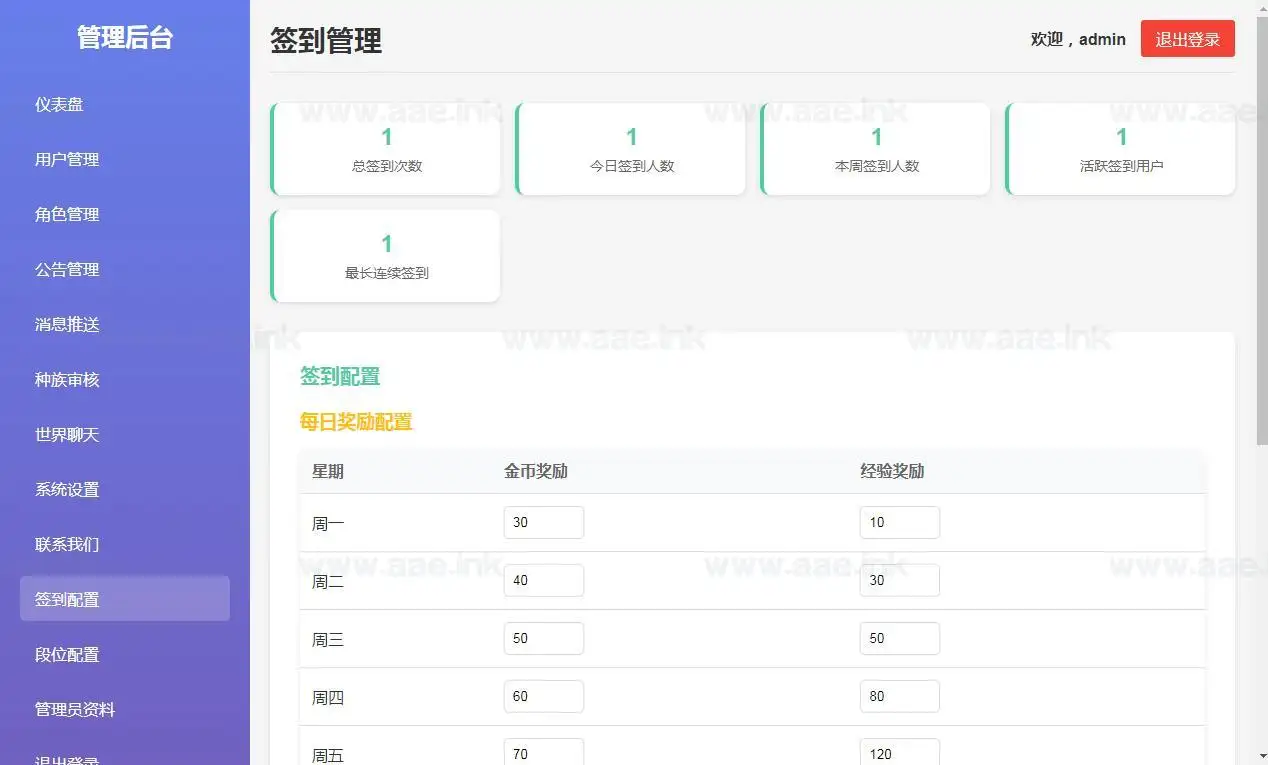Click the admin welcome text

(1078, 39)
